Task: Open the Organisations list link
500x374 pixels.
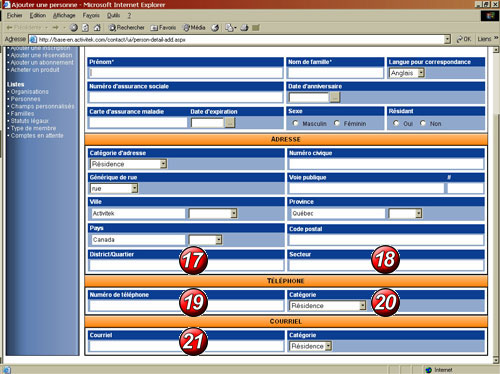Action: click(x=30, y=92)
